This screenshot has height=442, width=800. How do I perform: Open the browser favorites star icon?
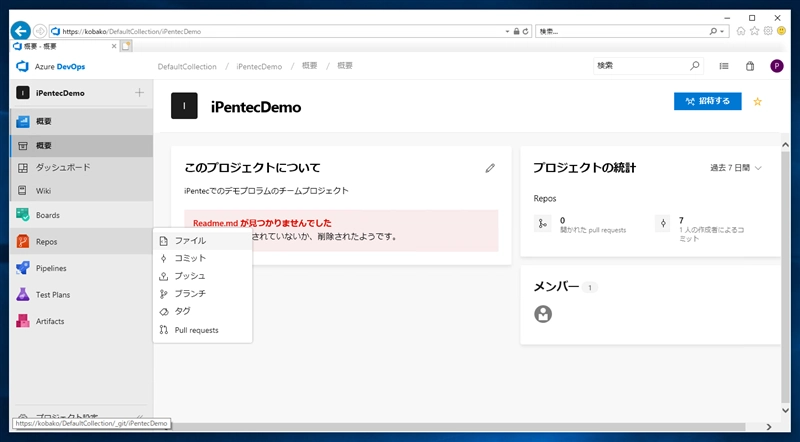(x=754, y=31)
